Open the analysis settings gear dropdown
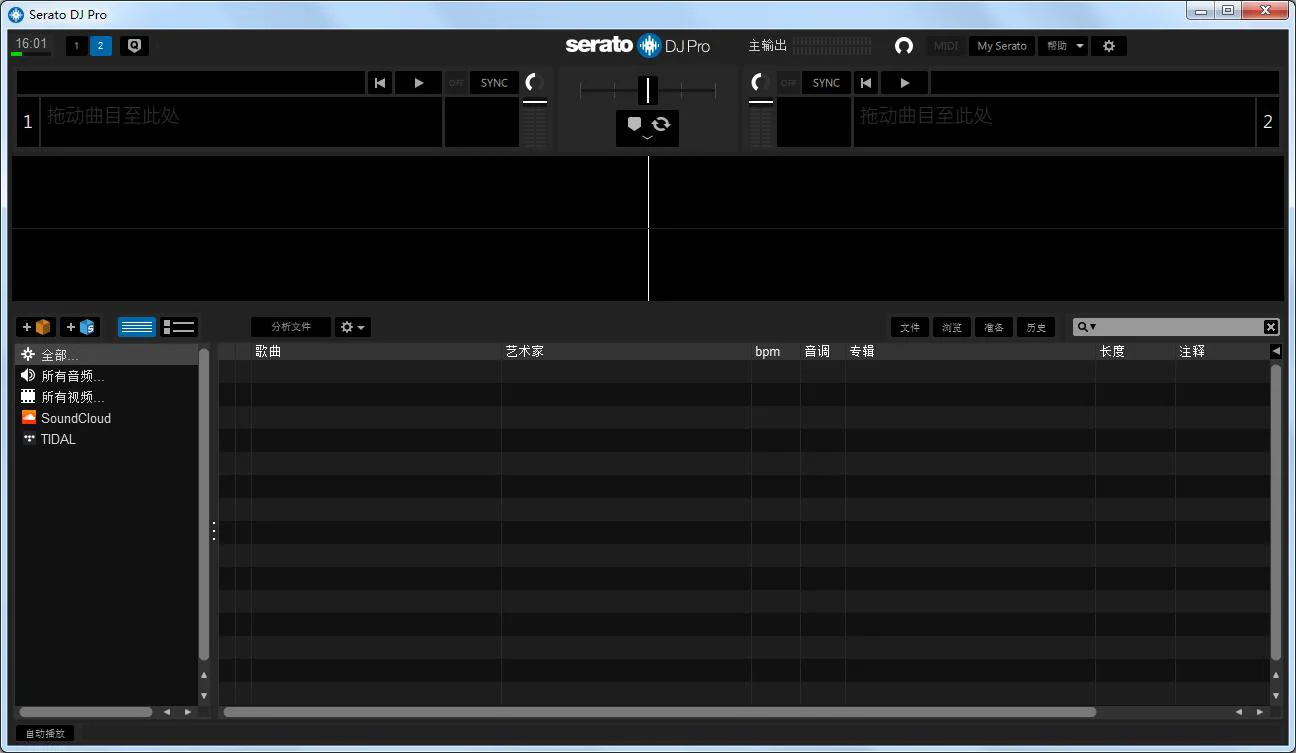Screen dimensions: 1296x753 [353, 327]
